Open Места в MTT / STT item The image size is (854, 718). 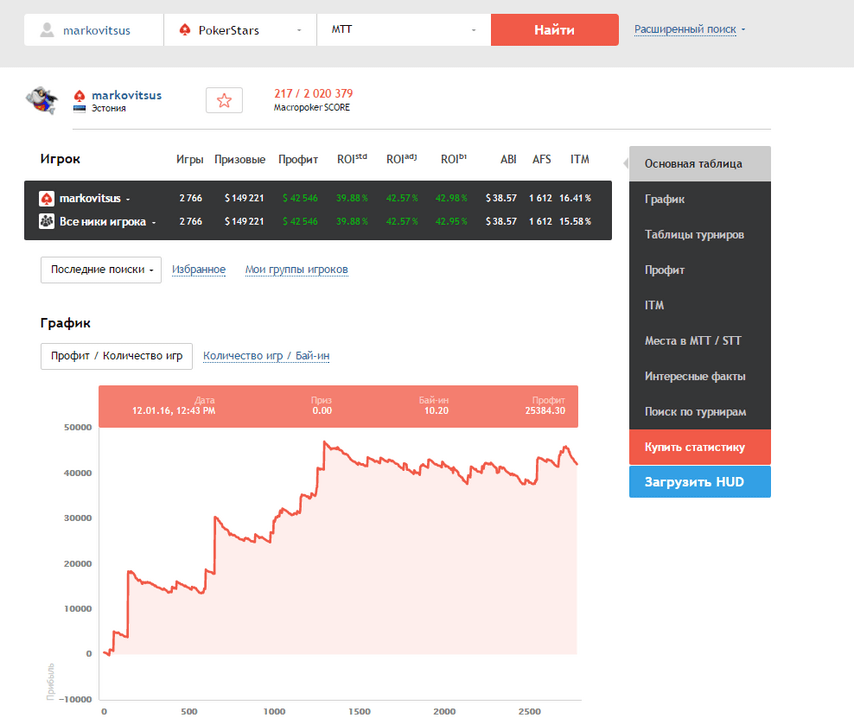coord(700,340)
